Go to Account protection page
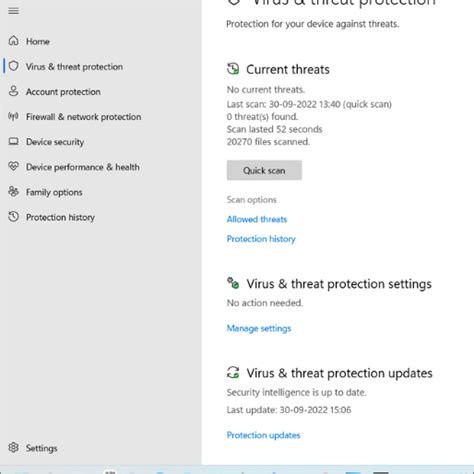Image resolution: width=474 pixels, height=474 pixels. 63,92
